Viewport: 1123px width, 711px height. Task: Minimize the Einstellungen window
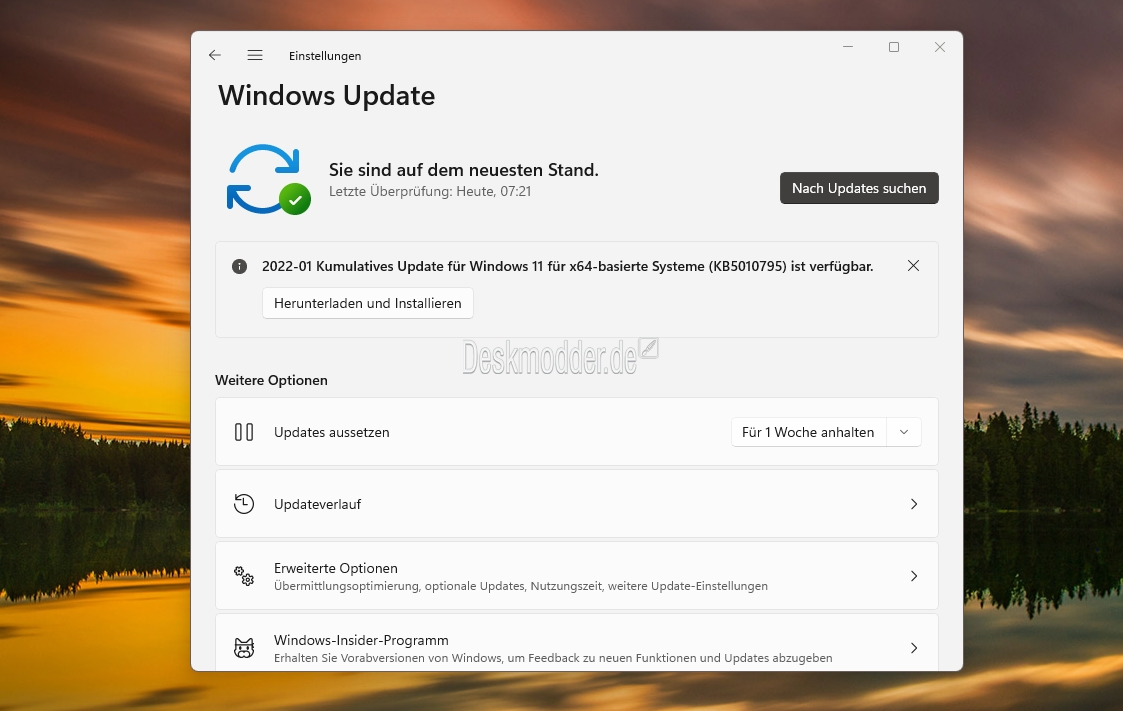pos(848,47)
